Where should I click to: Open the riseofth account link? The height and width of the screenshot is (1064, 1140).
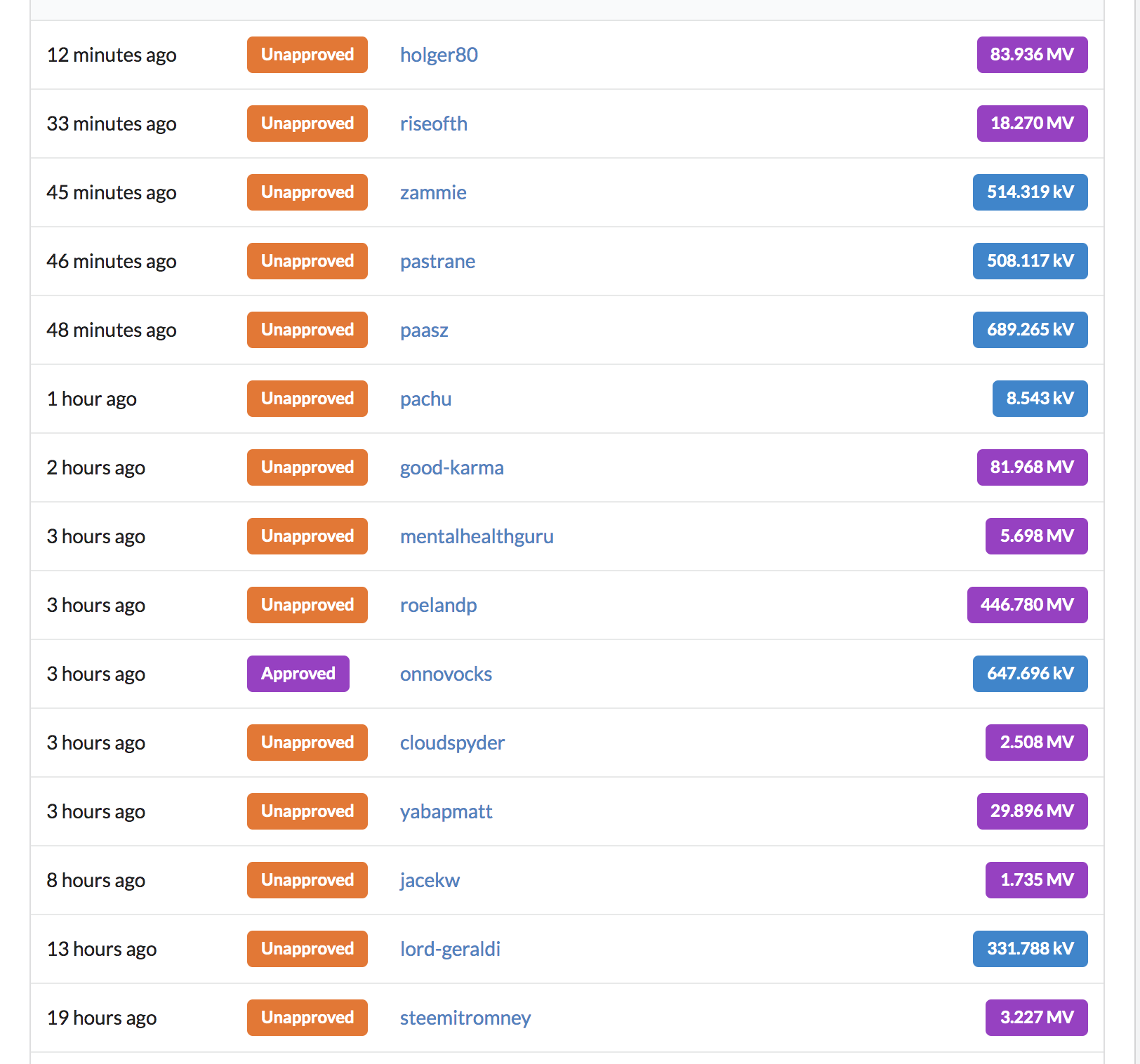click(x=433, y=124)
